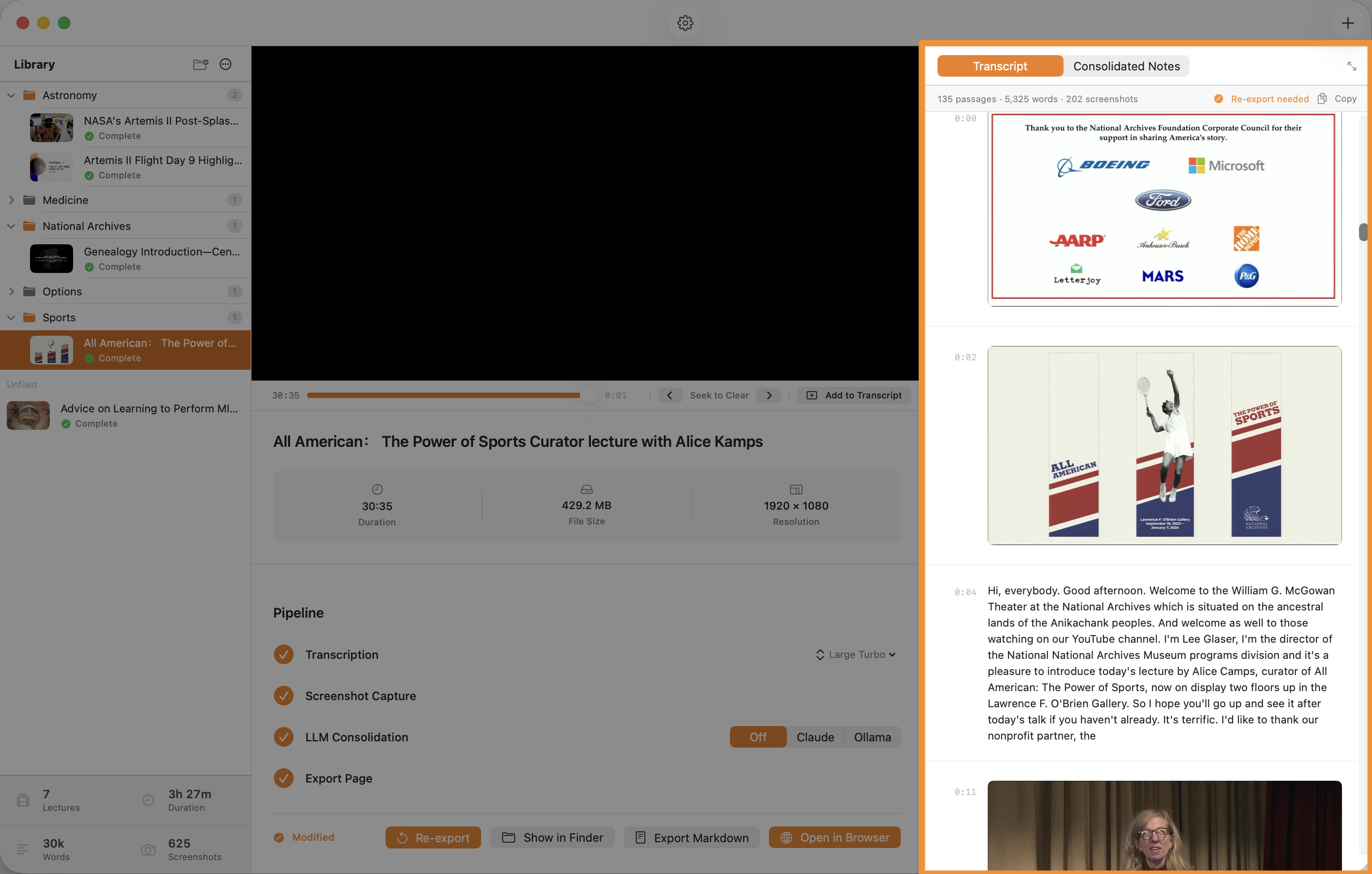Image resolution: width=1372 pixels, height=874 pixels.
Task: Click Open in Browser button
Action: pos(835,838)
